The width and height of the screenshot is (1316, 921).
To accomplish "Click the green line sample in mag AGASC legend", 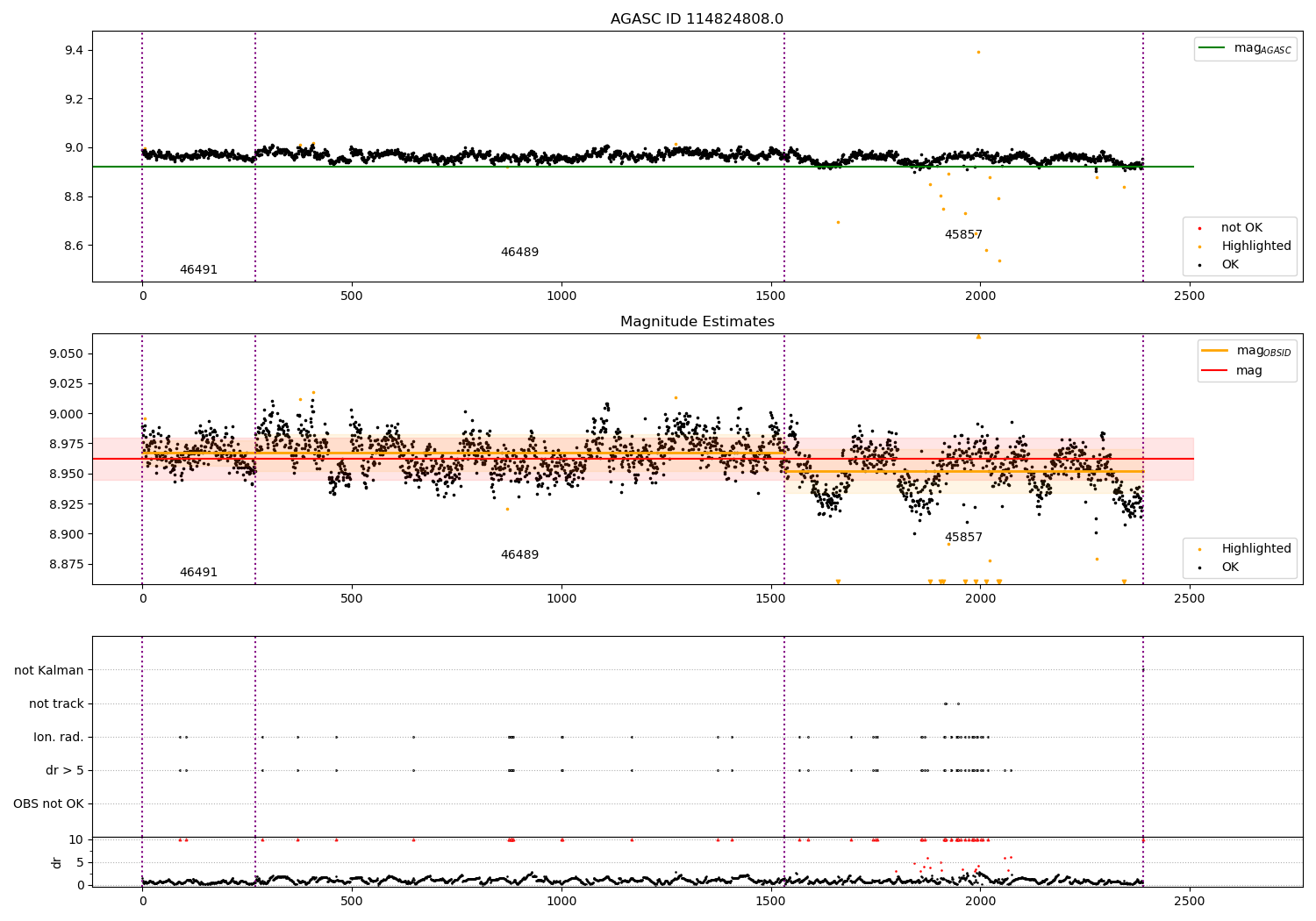I will click(1213, 48).
